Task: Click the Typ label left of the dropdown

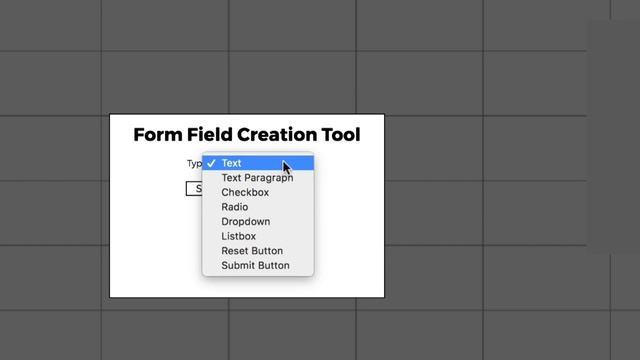Action: click(x=194, y=164)
